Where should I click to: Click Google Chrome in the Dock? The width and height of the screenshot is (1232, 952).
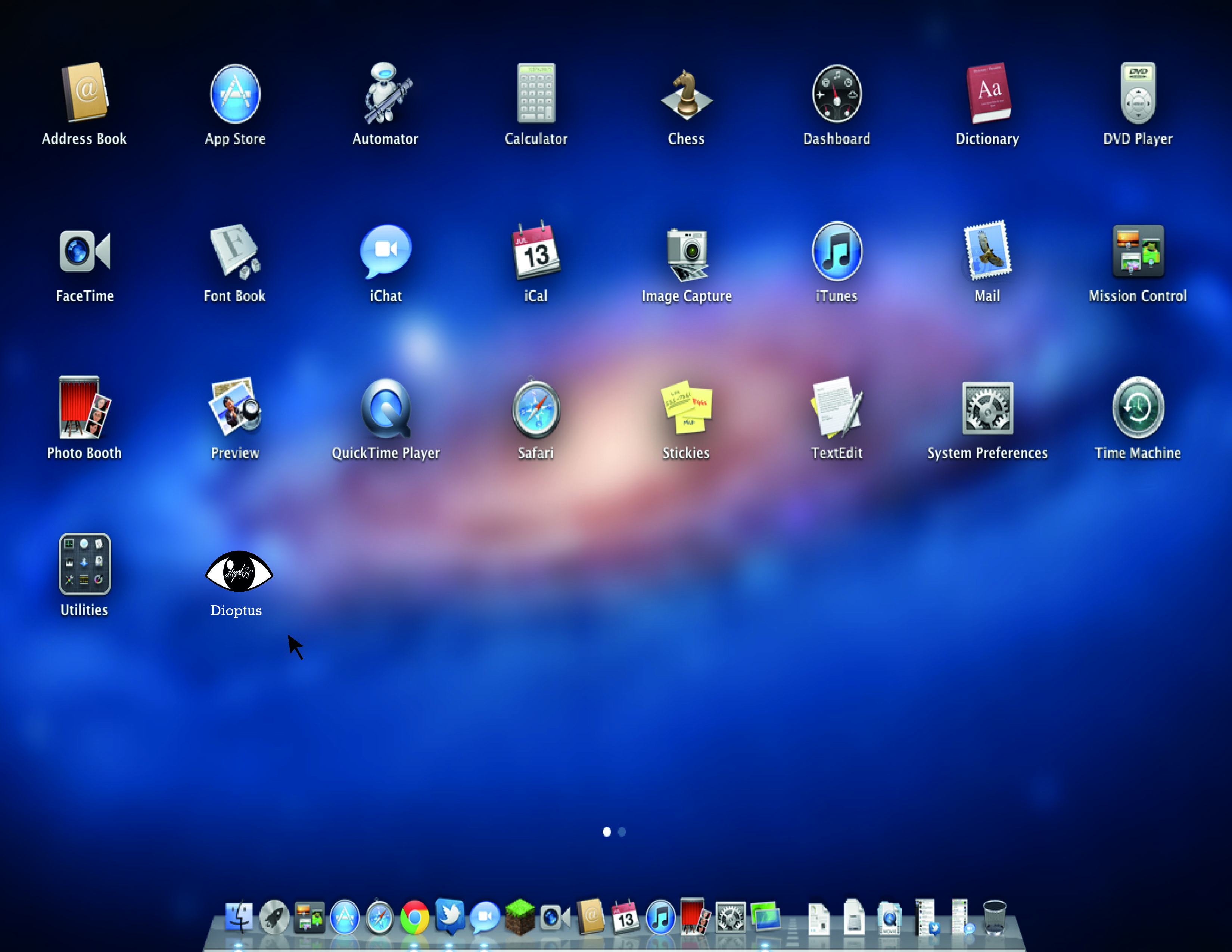[x=415, y=918]
